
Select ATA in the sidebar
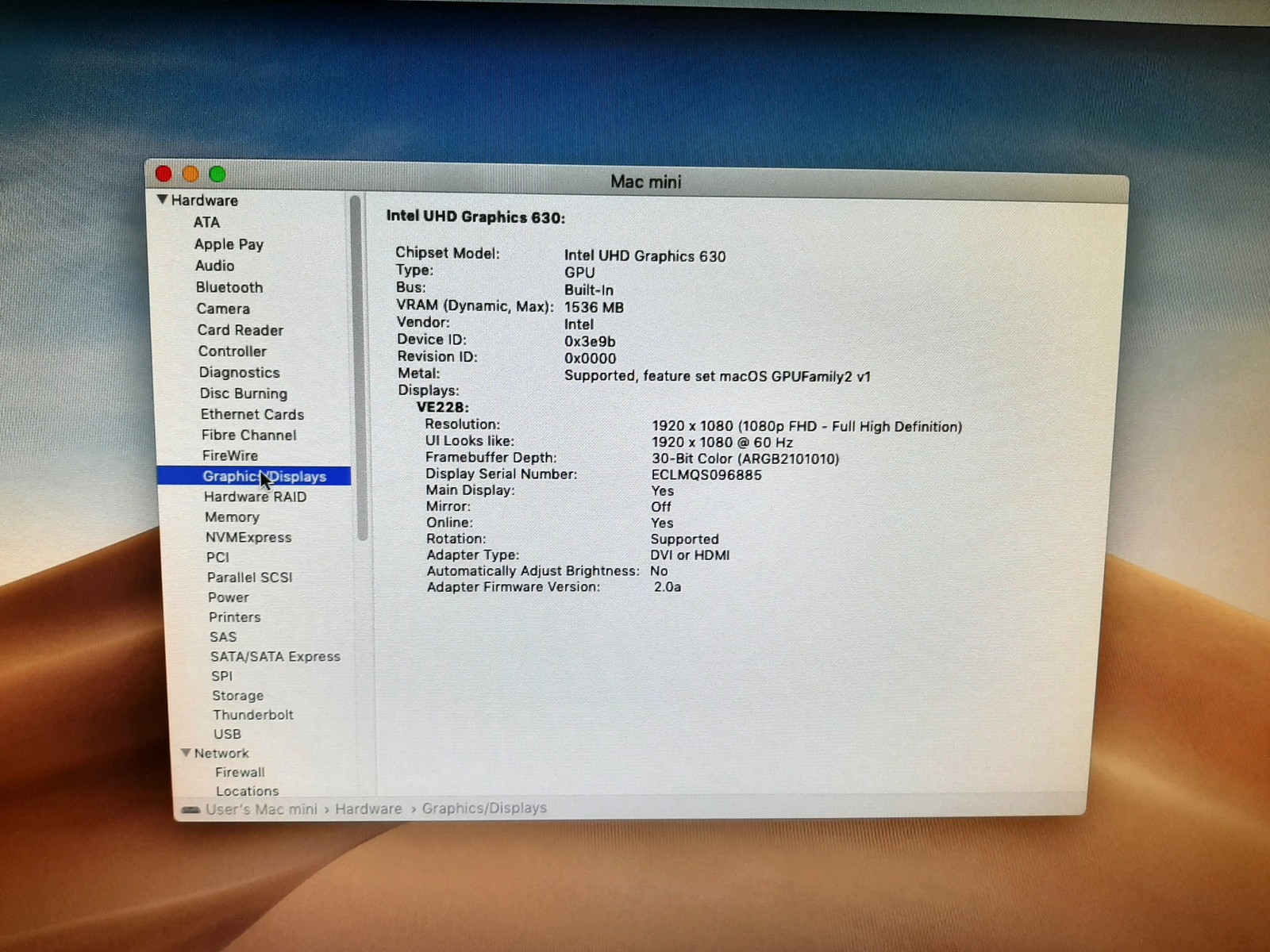206,223
